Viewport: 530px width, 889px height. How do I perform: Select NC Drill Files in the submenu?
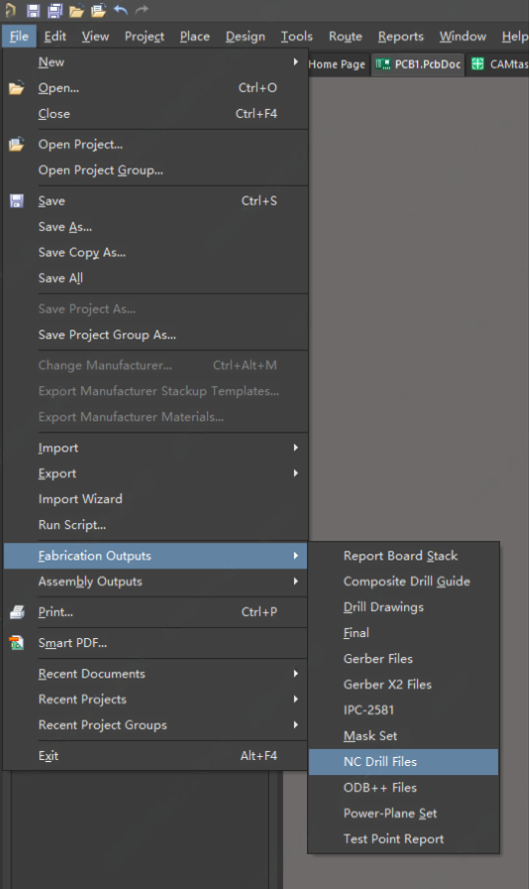404,761
